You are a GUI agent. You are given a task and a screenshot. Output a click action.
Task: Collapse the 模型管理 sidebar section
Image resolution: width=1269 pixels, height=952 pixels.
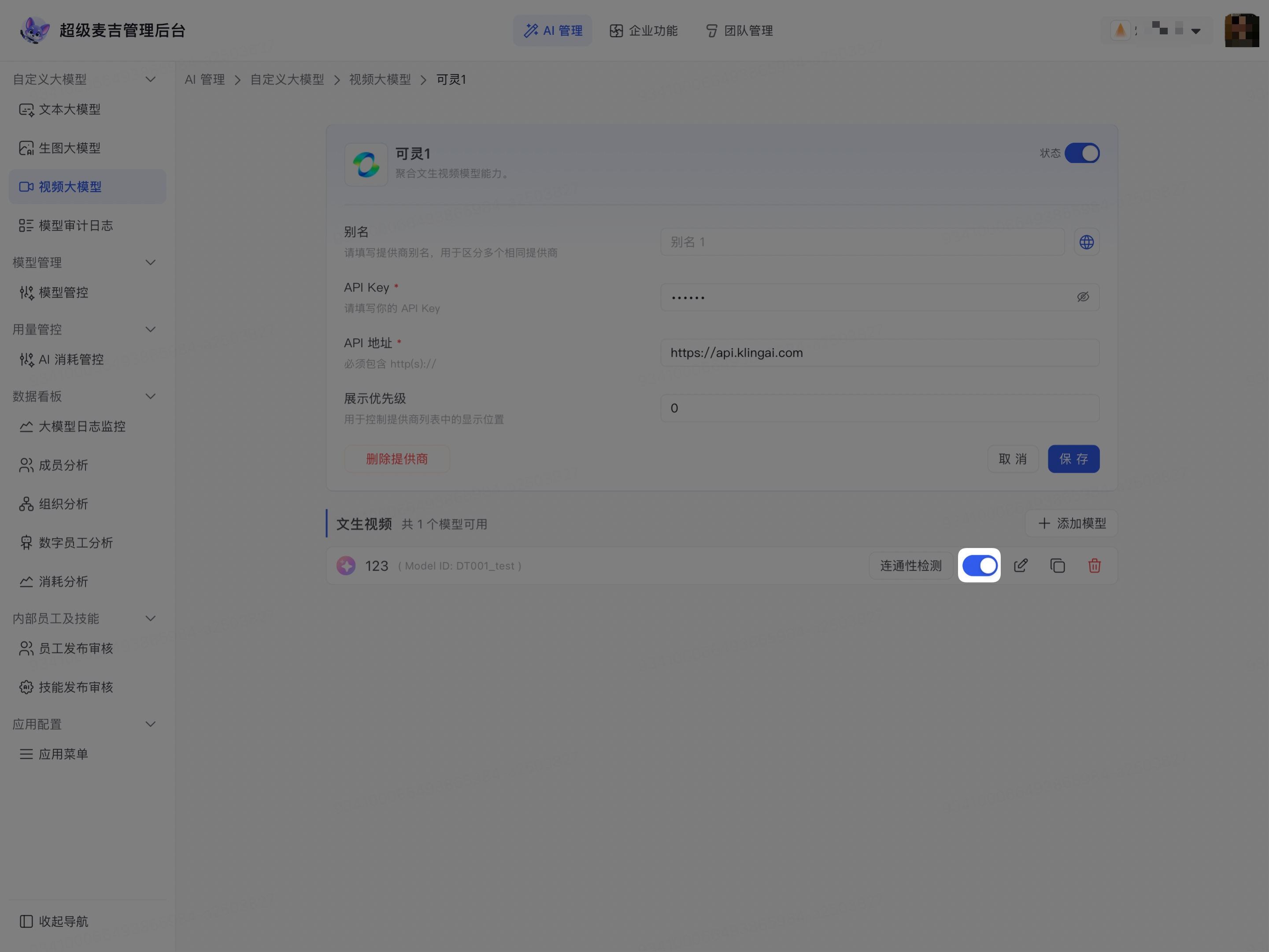(150, 262)
